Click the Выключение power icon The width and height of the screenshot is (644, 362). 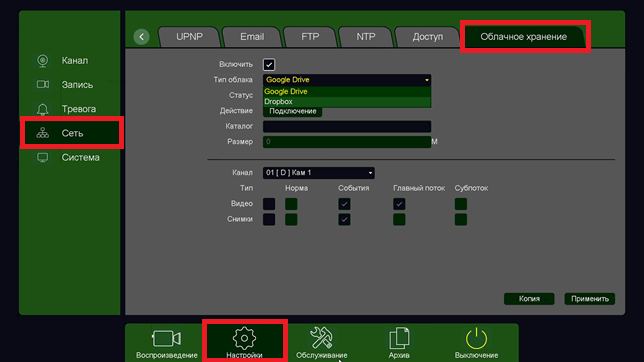(x=476, y=339)
